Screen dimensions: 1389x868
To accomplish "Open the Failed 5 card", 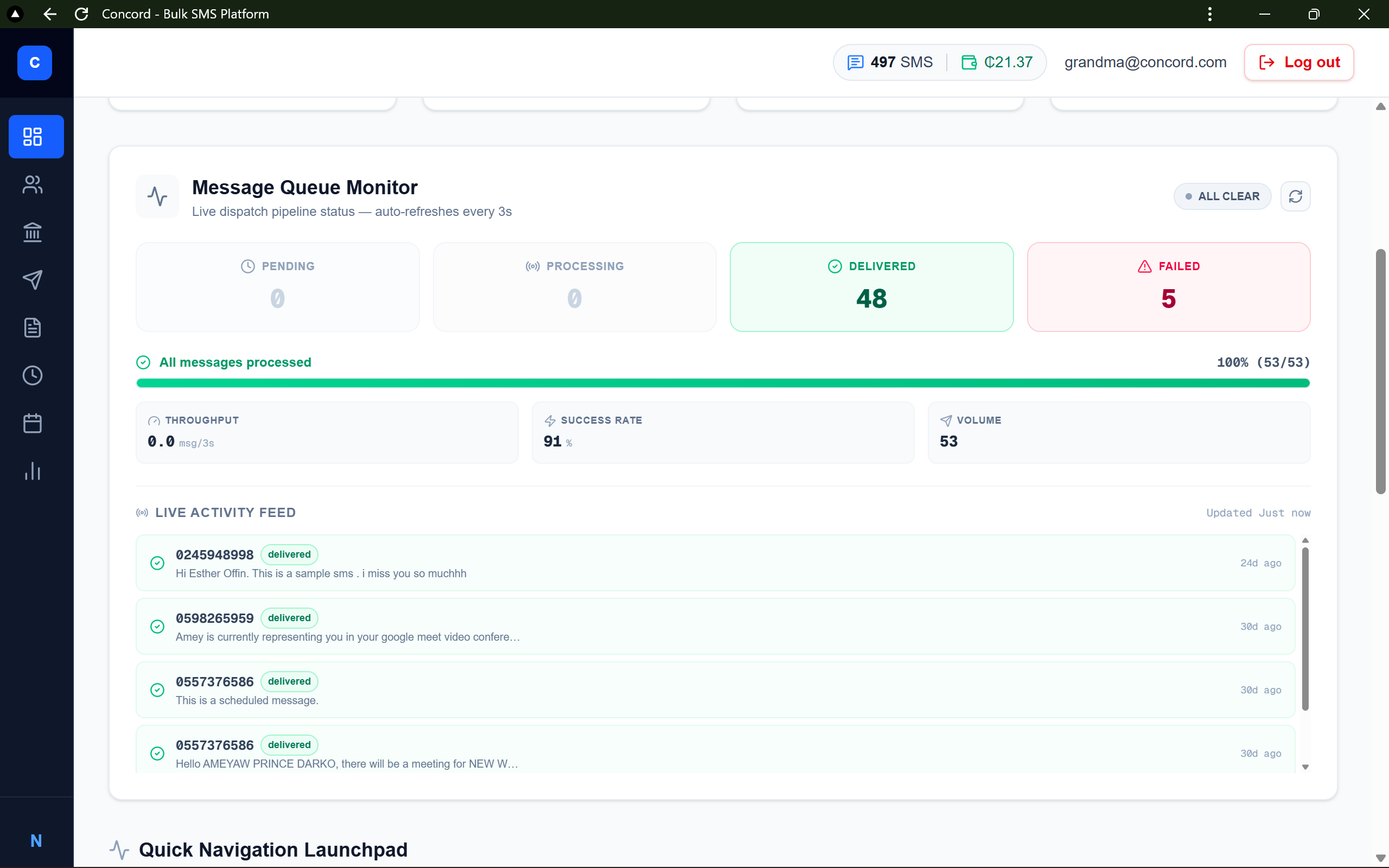I will click(1169, 286).
